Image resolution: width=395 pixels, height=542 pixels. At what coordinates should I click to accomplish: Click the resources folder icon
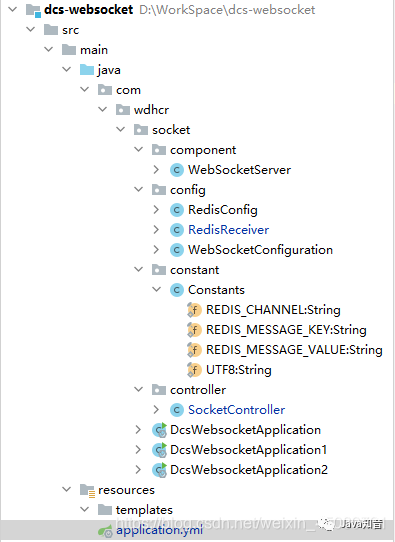87,490
